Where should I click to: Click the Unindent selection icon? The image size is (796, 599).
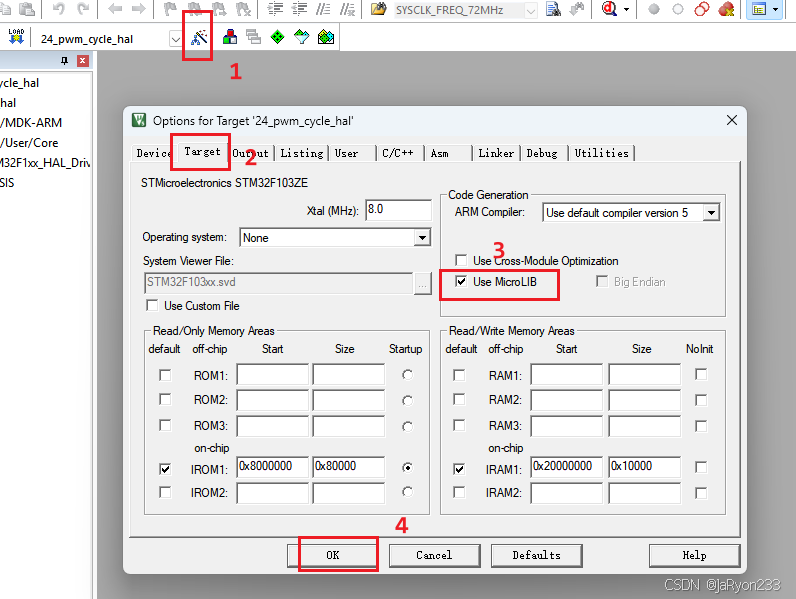point(299,9)
